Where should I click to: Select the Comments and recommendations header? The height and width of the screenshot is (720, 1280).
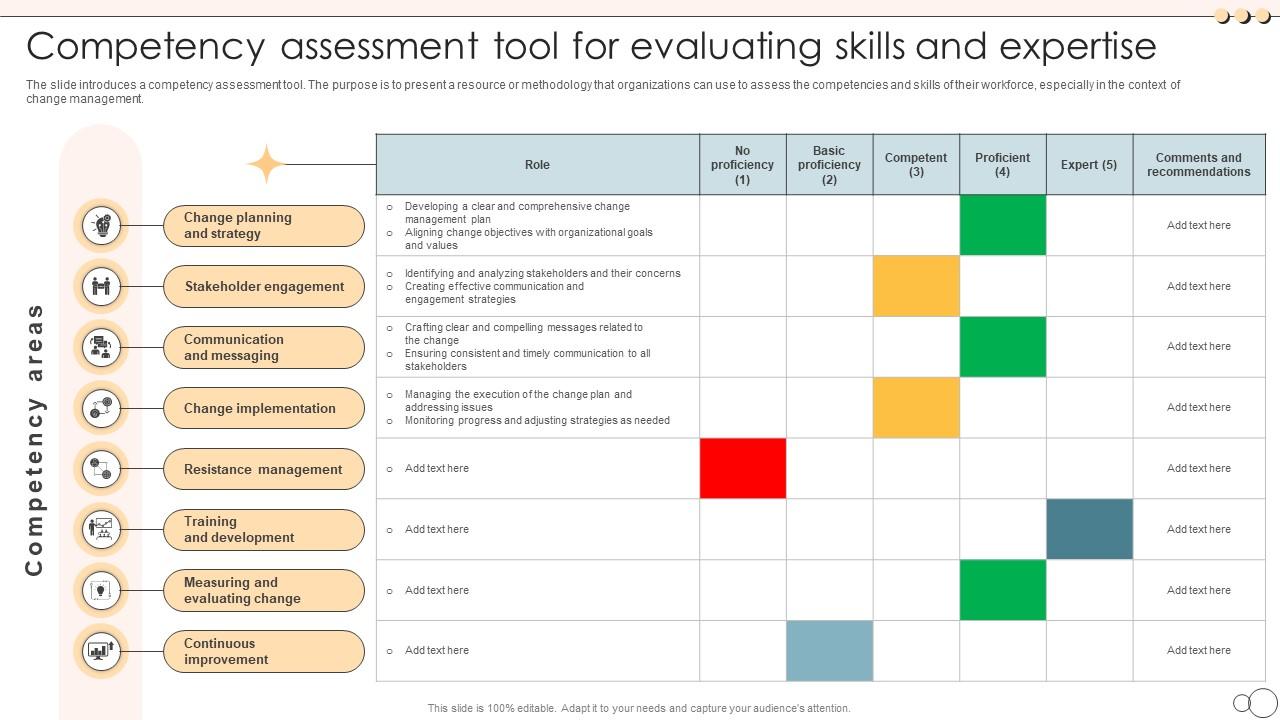(1198, 165)
